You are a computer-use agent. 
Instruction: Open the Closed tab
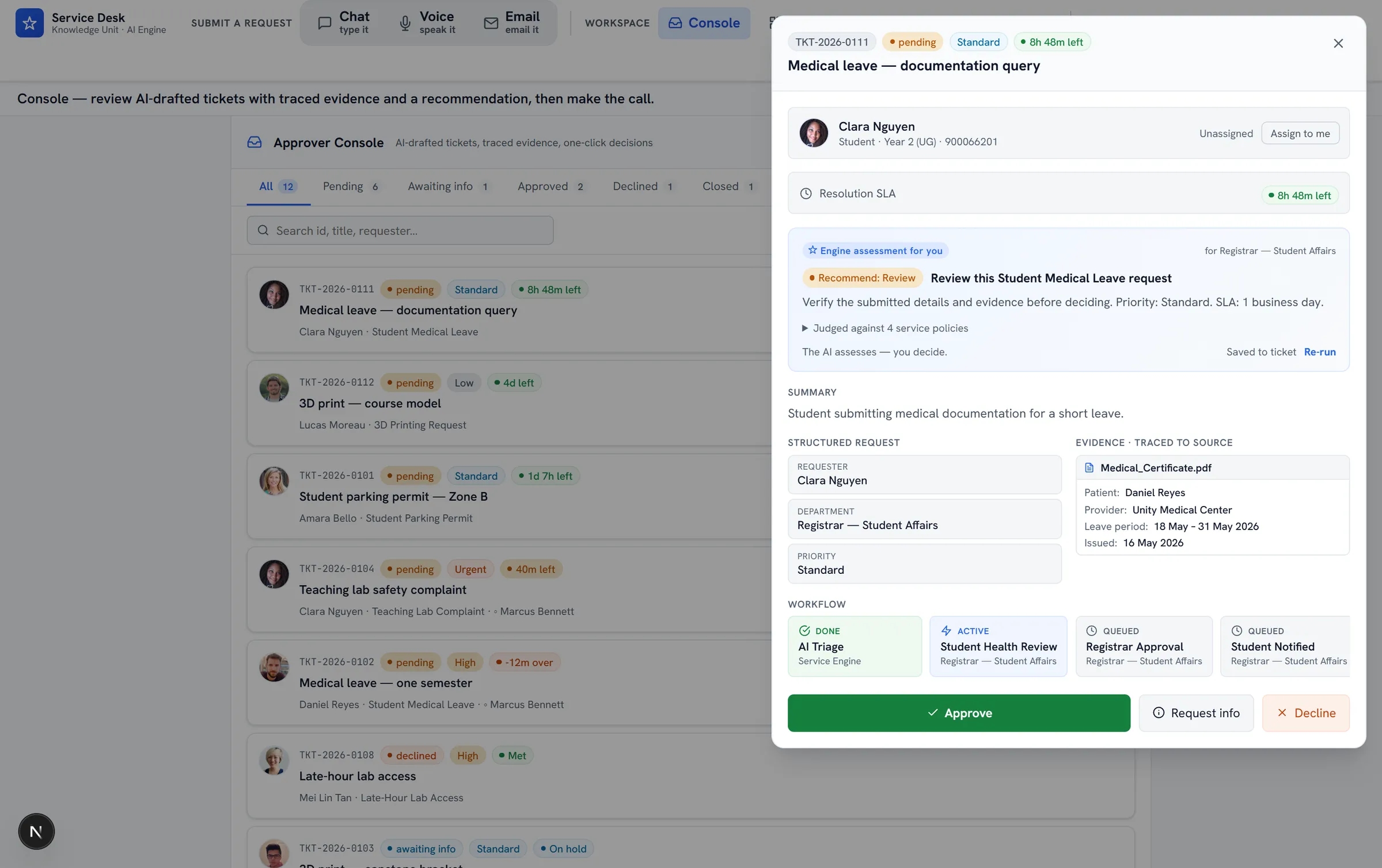(728, 186)
